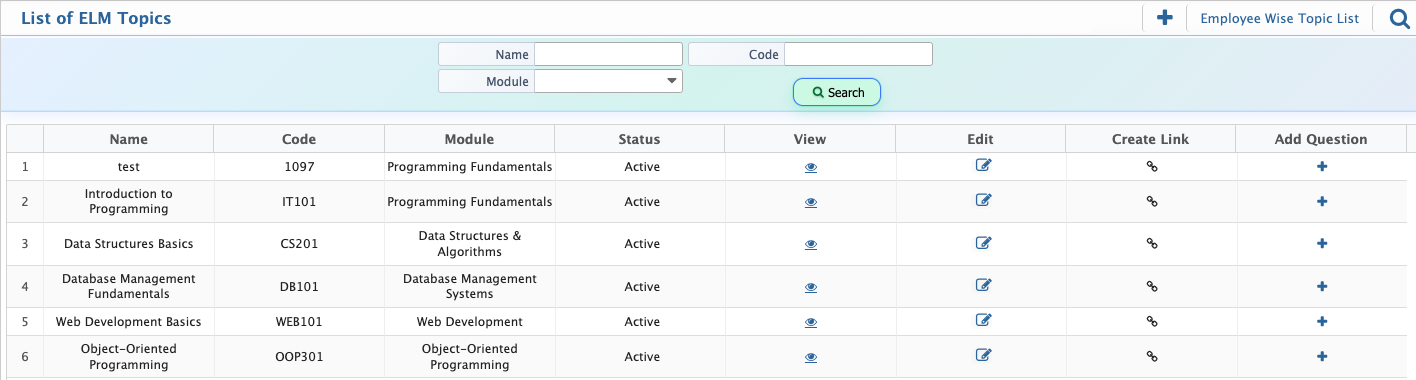
Task: View Web Development Basics topic
Action: (811, 322)
